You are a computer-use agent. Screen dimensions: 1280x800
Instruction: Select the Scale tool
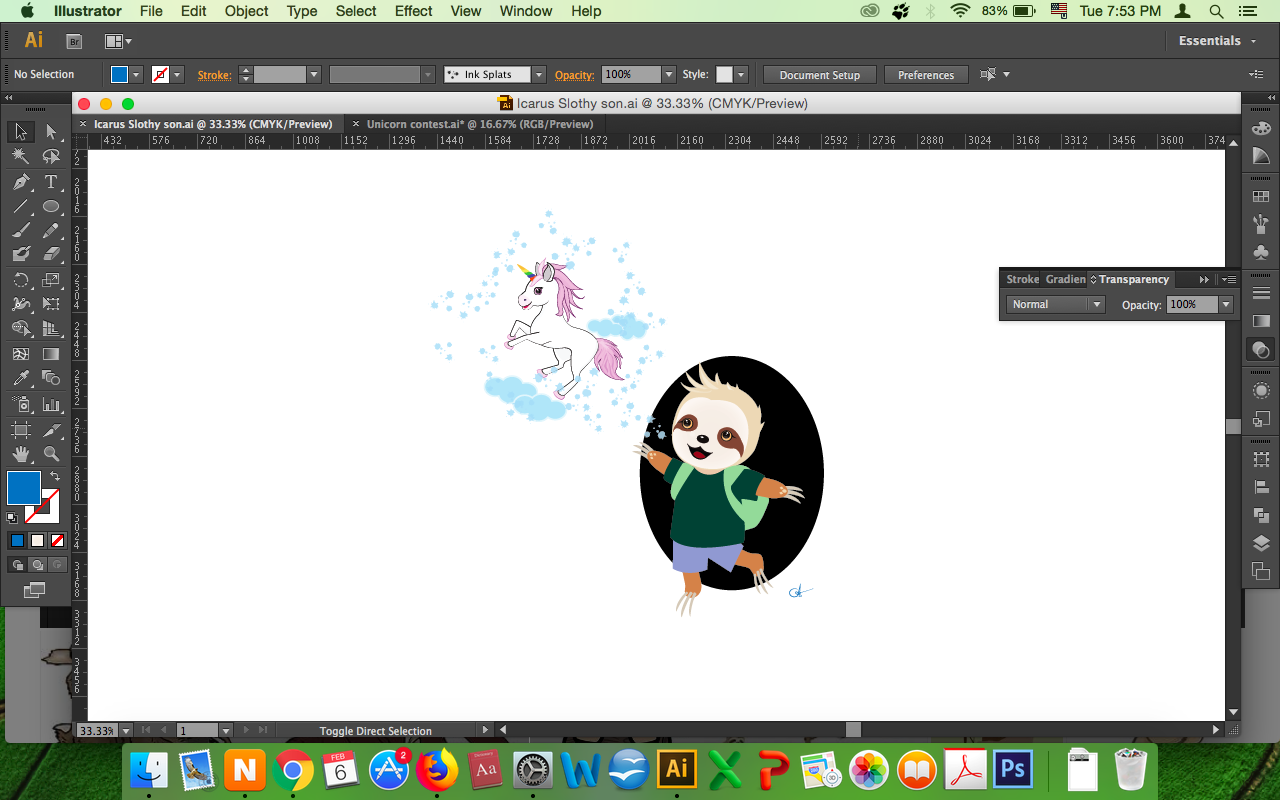pos(51,280)
